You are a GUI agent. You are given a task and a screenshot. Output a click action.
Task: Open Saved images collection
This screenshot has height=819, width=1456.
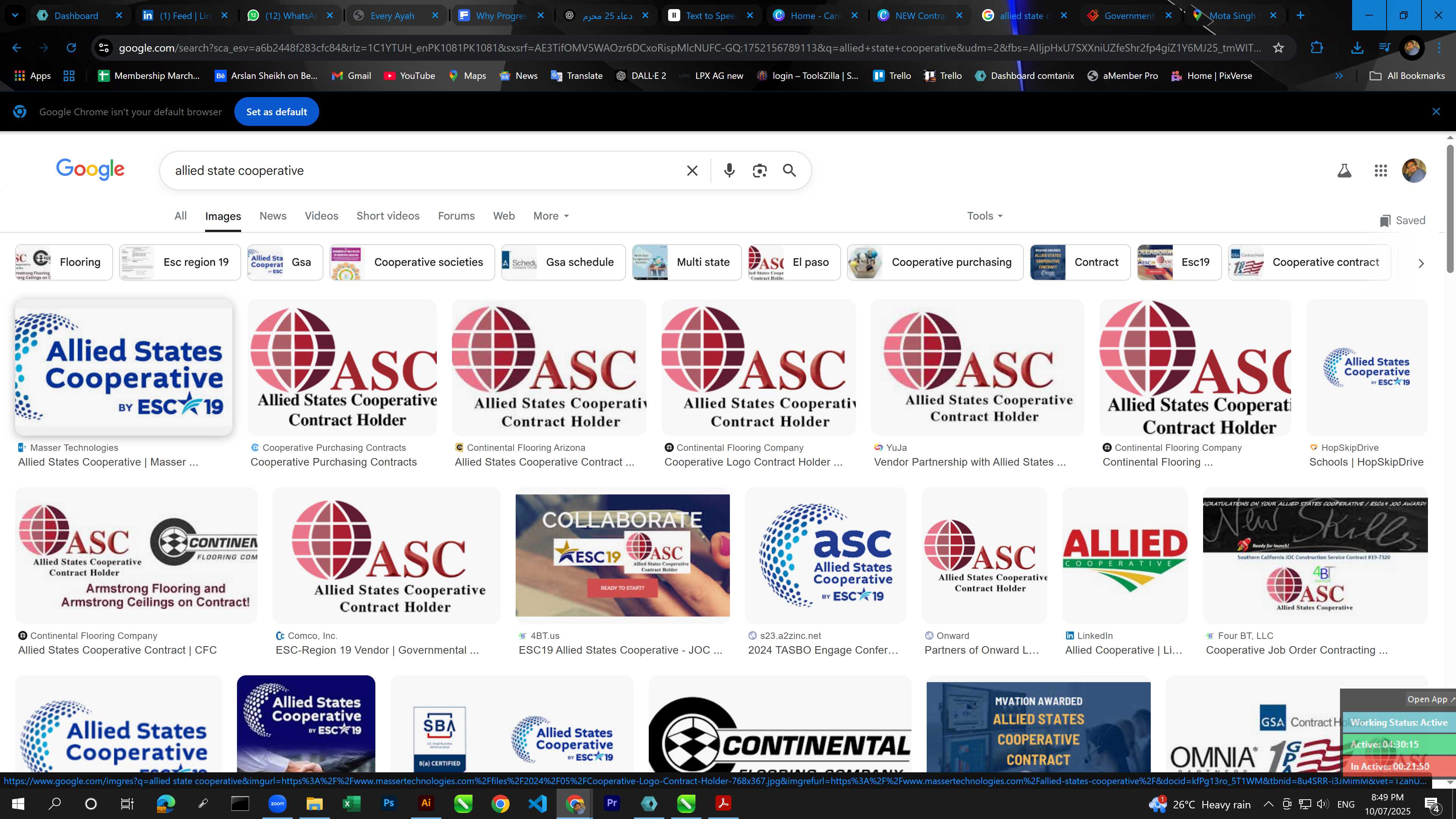(1402, 220)
